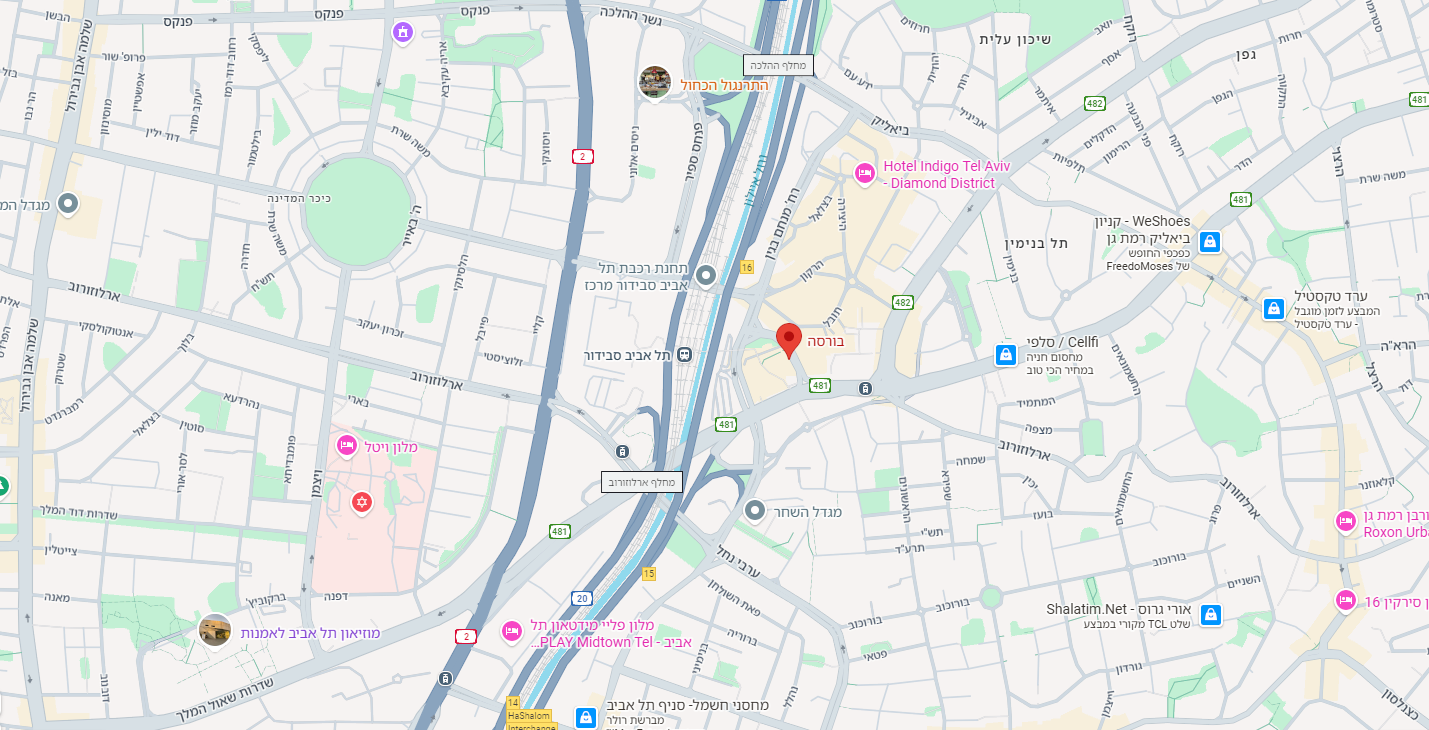Open the red Star of David marker
1429x730 pixels.
(x=362, y=500)
